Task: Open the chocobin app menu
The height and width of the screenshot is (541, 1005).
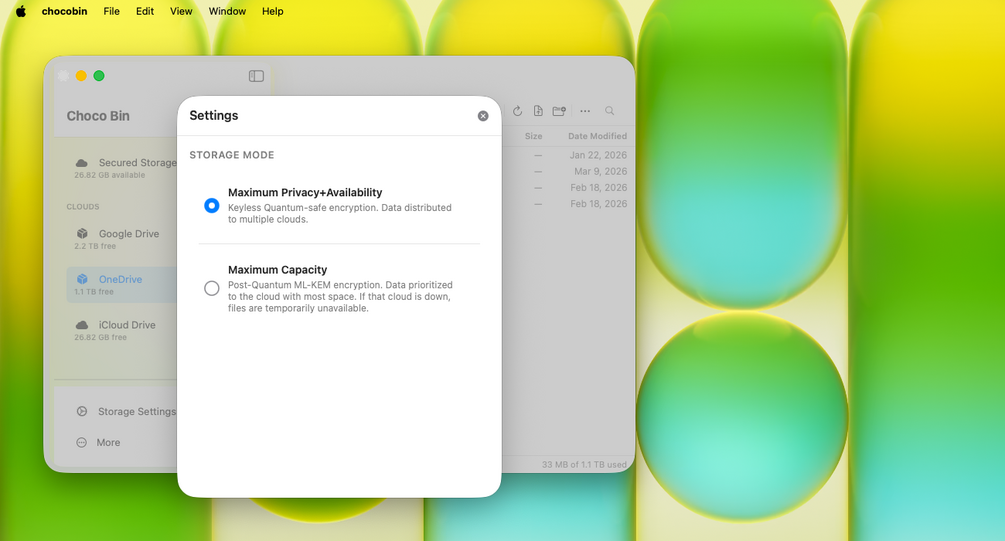Action: click(x=64, y=11)
